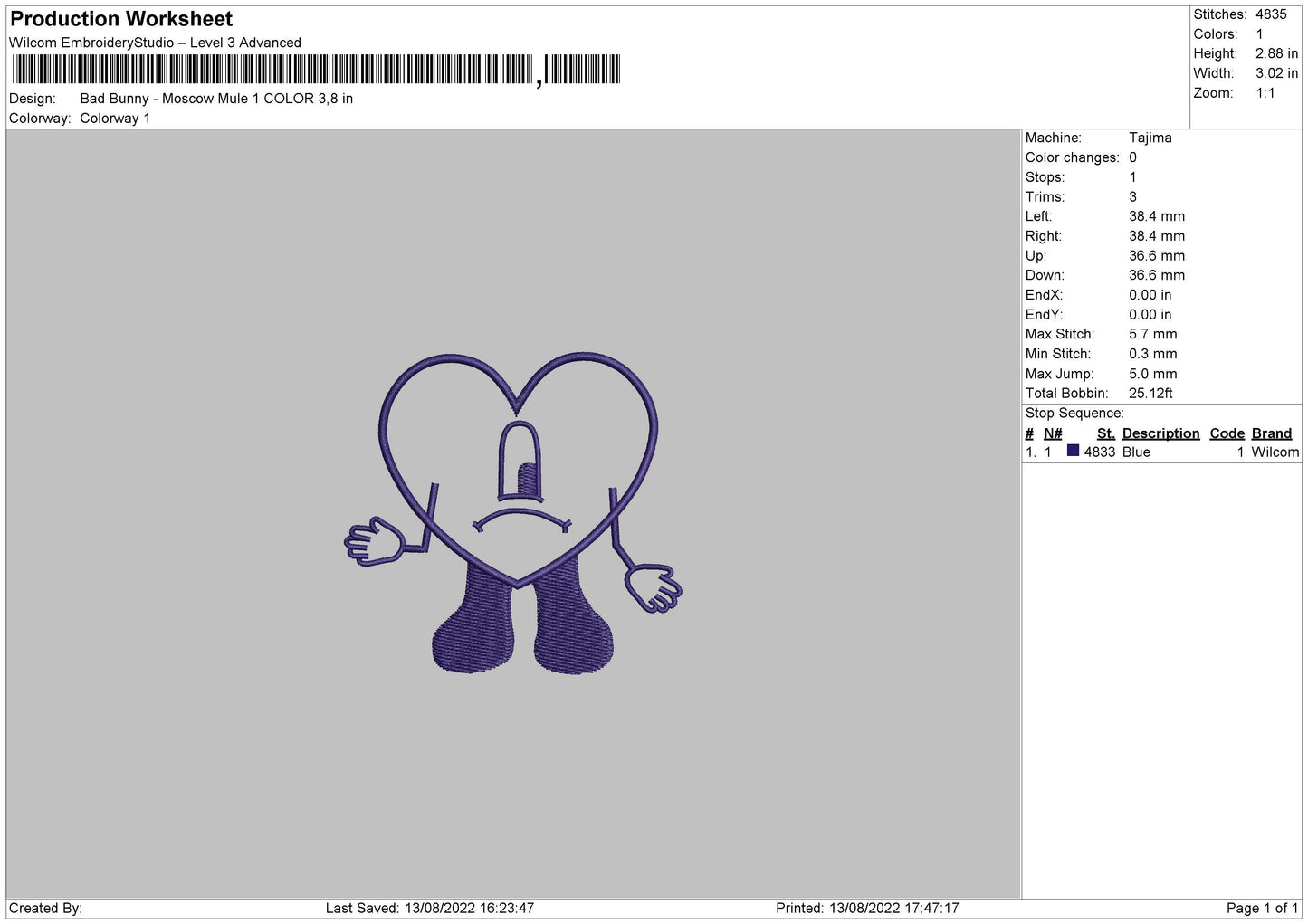Click the "Code" column header
The height and width of the screenshot is (924, 1308).
(1227, 433)
